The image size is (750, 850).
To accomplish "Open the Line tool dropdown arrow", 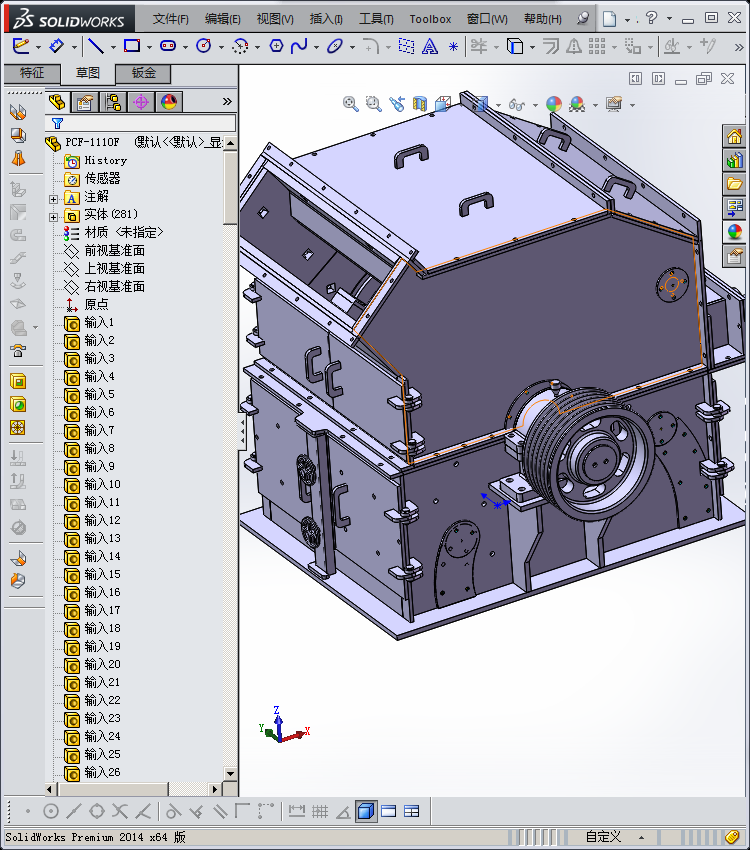I will pyautogui.click(x=113, y=48).
